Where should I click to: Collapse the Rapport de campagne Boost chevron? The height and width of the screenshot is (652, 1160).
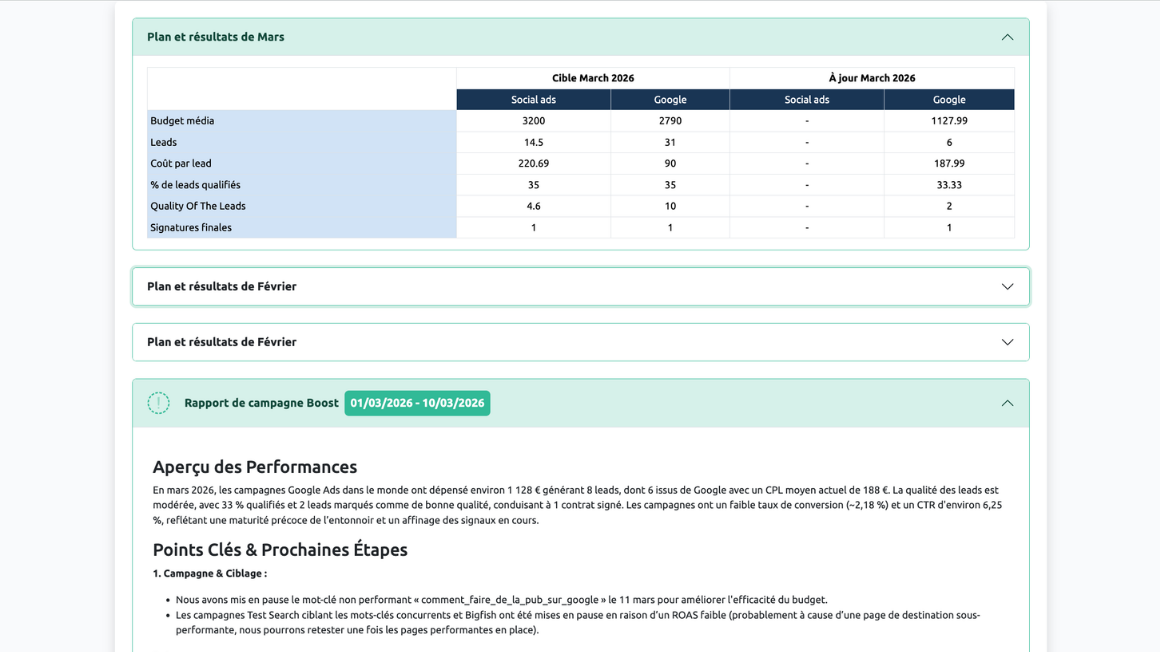(x=1007, y=403)
